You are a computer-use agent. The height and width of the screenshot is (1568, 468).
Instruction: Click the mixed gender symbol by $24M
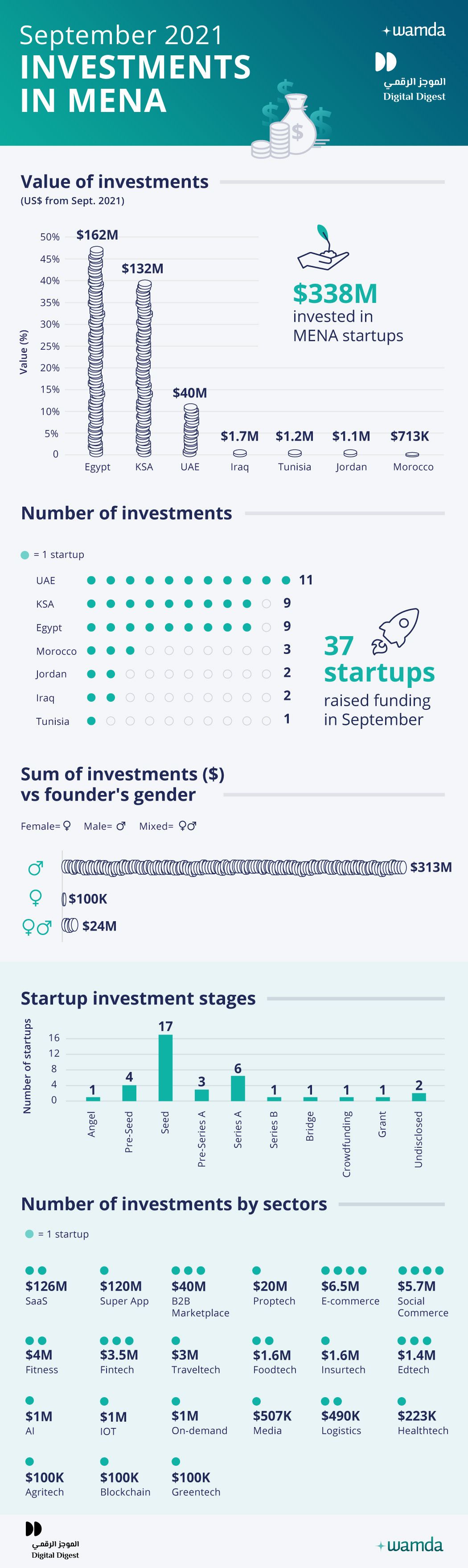tap(37, 927)
